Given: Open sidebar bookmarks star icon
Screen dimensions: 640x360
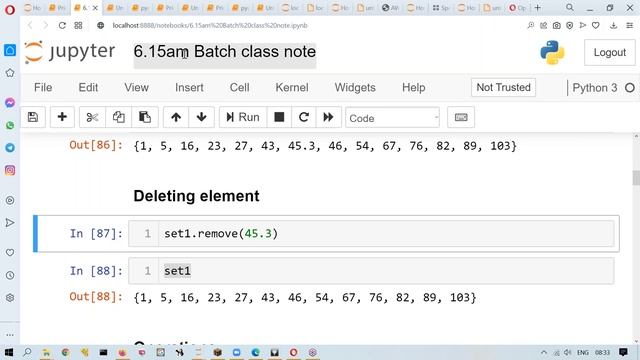Looking at the screenshot, I should pos(10,73).
